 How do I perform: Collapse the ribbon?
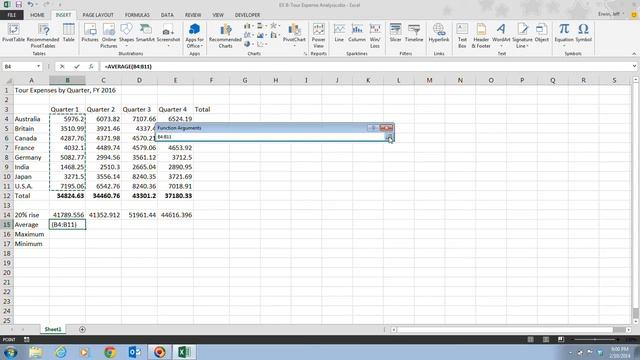coord(634,53)
